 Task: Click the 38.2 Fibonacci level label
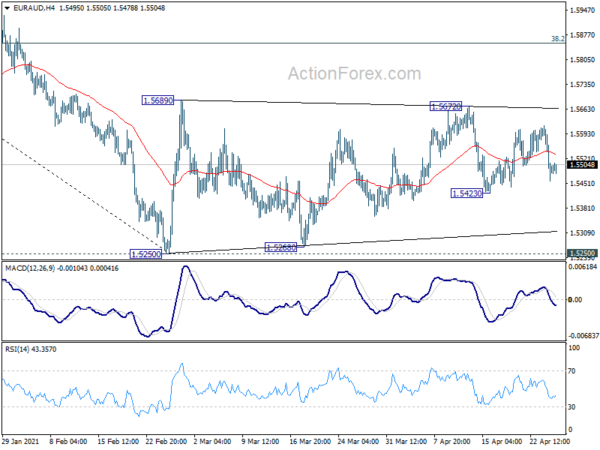(x=558, y=39)
